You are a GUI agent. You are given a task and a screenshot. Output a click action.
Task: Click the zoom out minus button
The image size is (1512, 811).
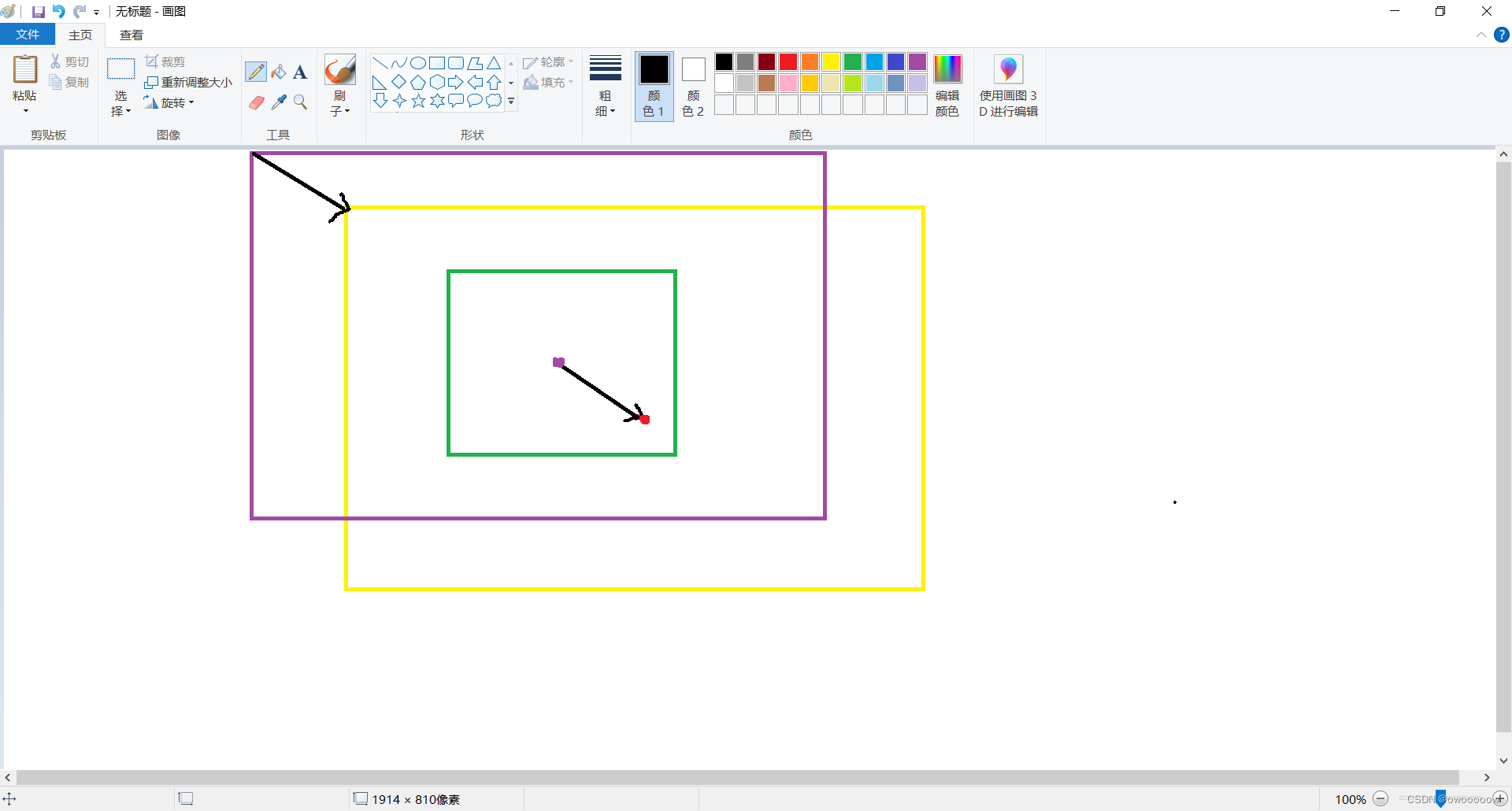point(1380,799)
